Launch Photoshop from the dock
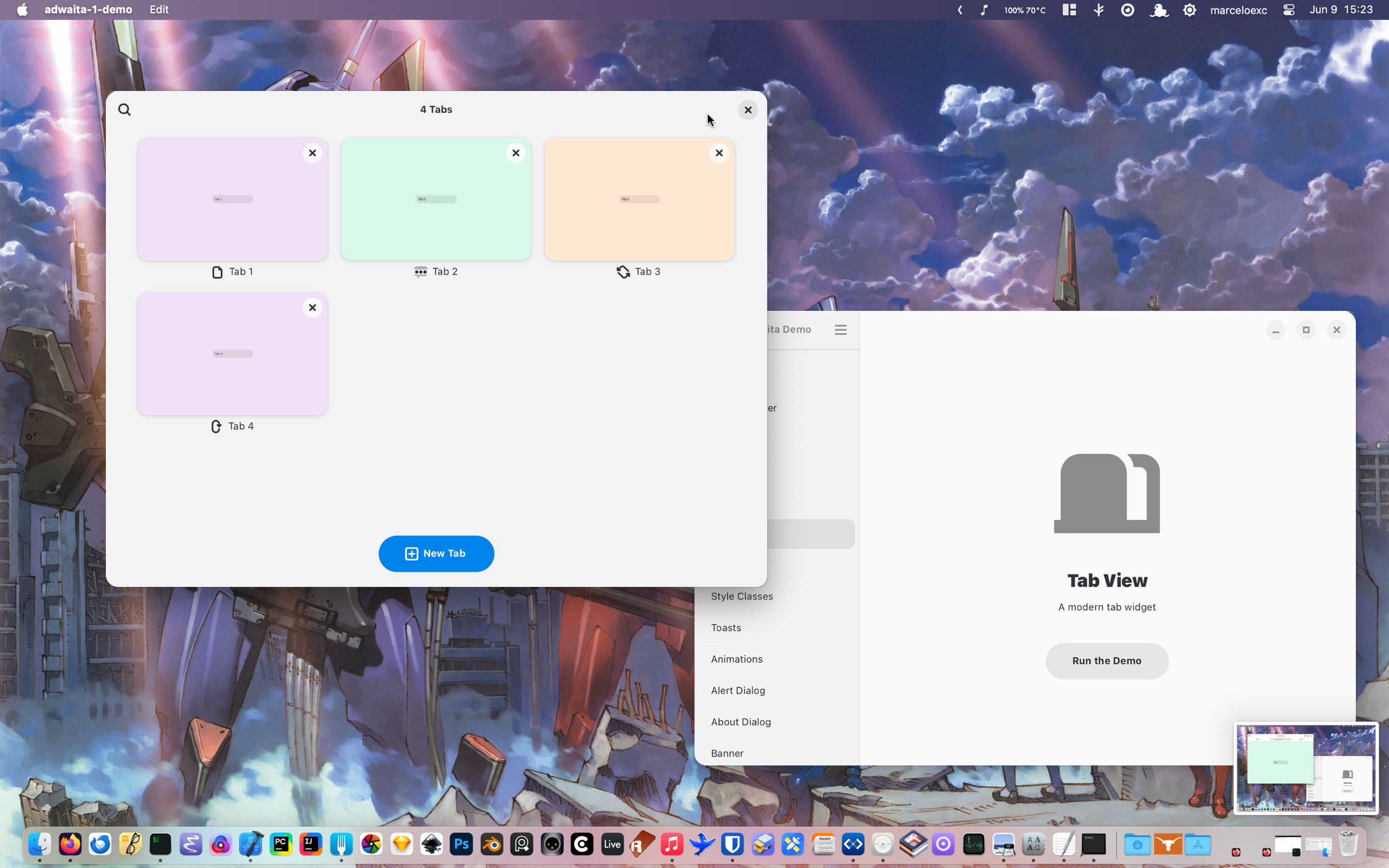 pos(461,844)
